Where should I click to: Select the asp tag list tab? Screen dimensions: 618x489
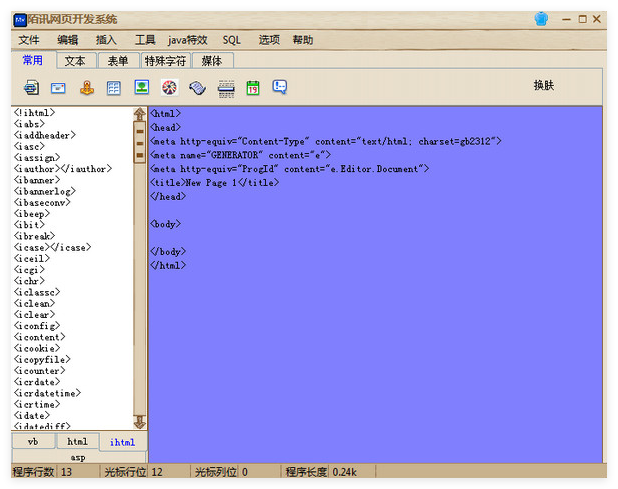78,457
